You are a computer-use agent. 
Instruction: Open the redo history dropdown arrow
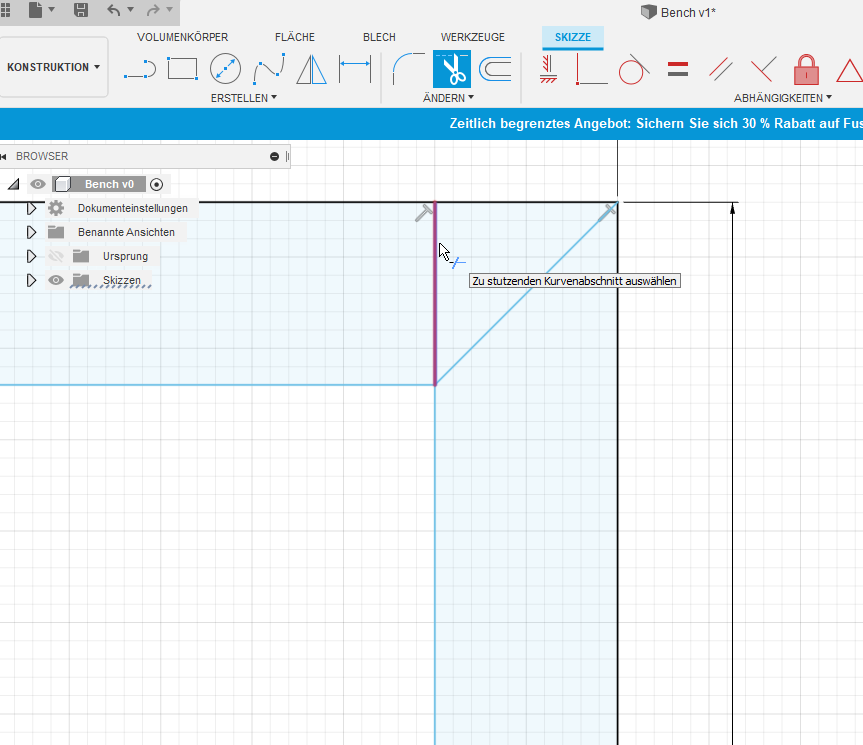(x=170, y=9)
